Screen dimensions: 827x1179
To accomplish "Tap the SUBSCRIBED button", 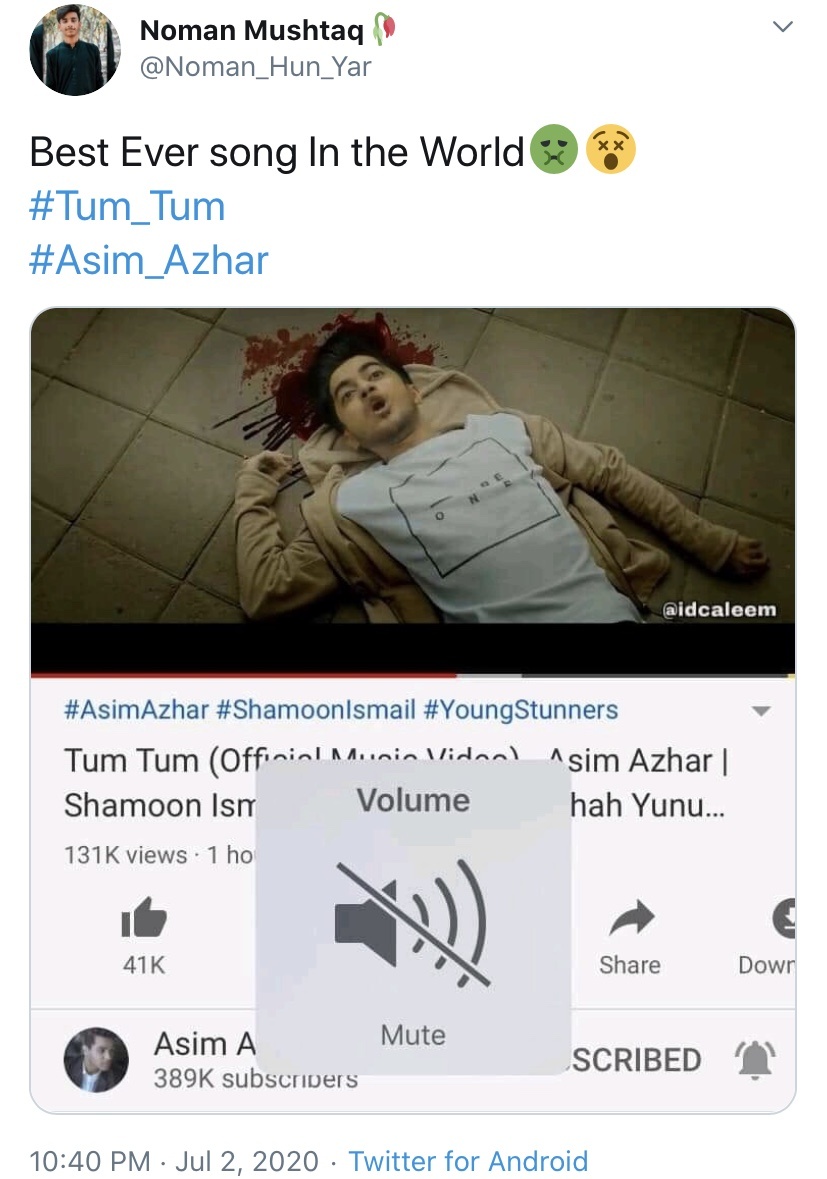I will [x=636, y=1060].
